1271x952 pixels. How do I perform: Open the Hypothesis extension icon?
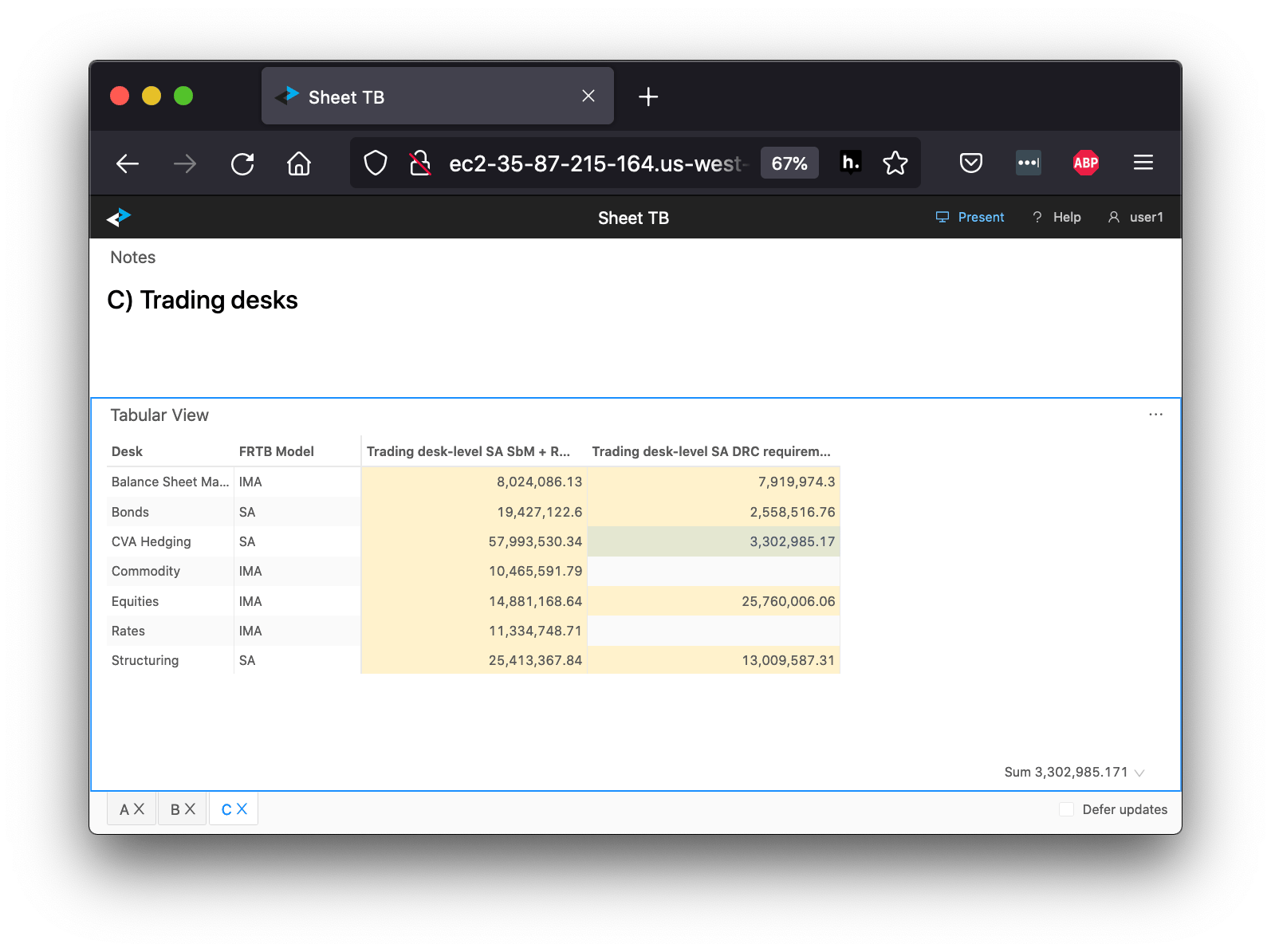point(851,163)
